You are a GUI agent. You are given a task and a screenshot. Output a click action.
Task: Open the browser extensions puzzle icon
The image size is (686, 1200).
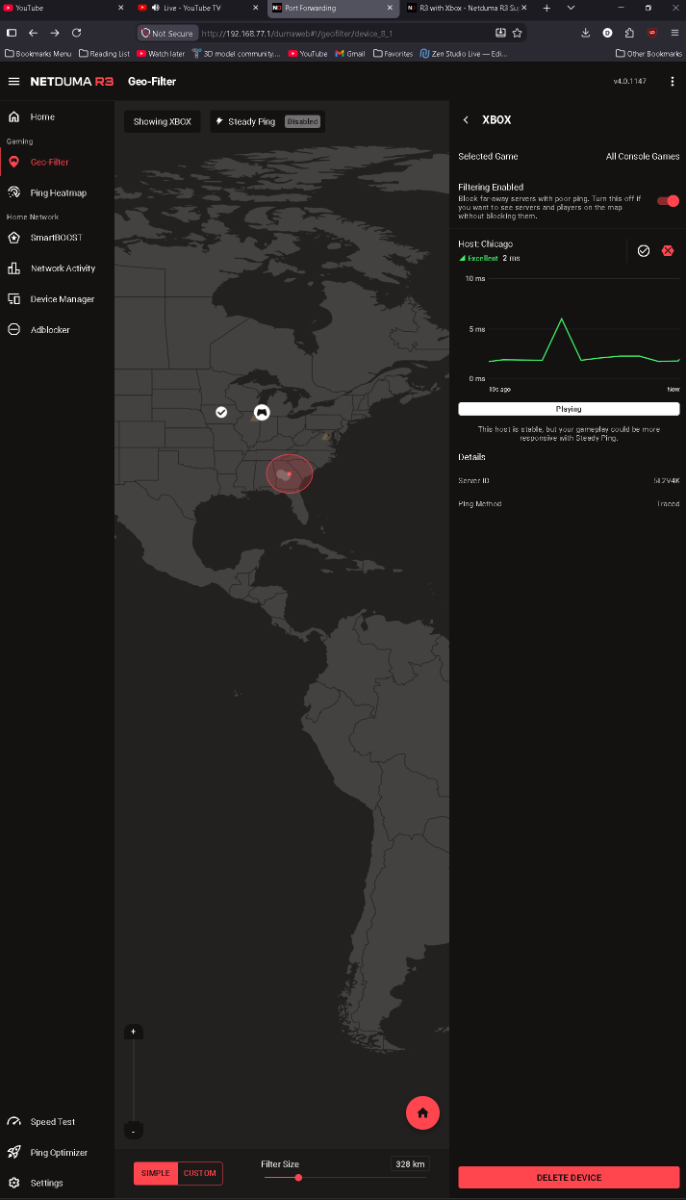click(629, 33)
